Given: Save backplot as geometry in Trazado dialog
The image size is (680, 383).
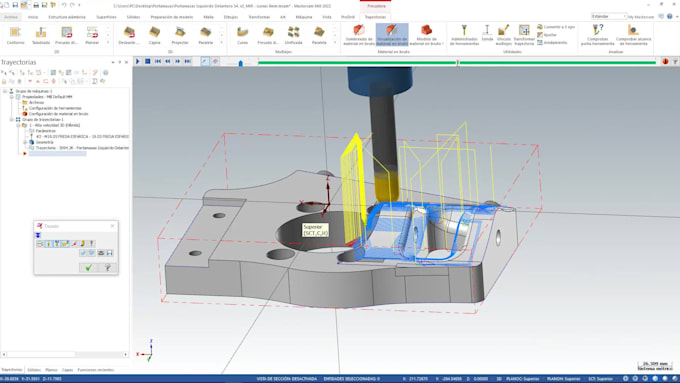Looking at the screenshot, I should 109,253.
